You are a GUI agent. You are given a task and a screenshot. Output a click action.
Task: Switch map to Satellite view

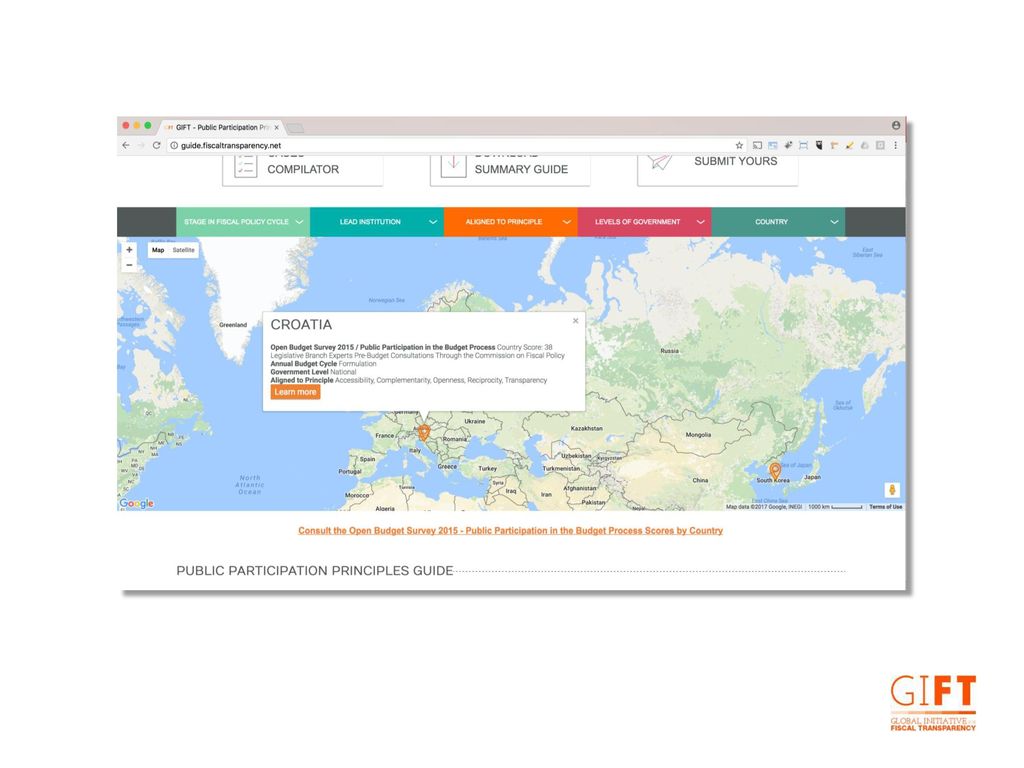click(x=184, y=250)
